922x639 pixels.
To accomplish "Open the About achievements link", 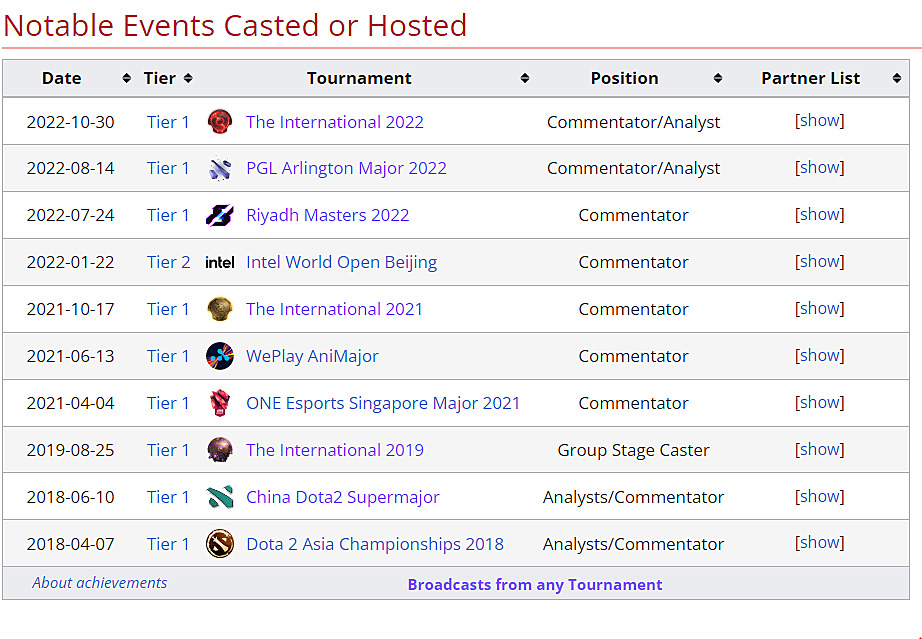I will tap(100, 583).
